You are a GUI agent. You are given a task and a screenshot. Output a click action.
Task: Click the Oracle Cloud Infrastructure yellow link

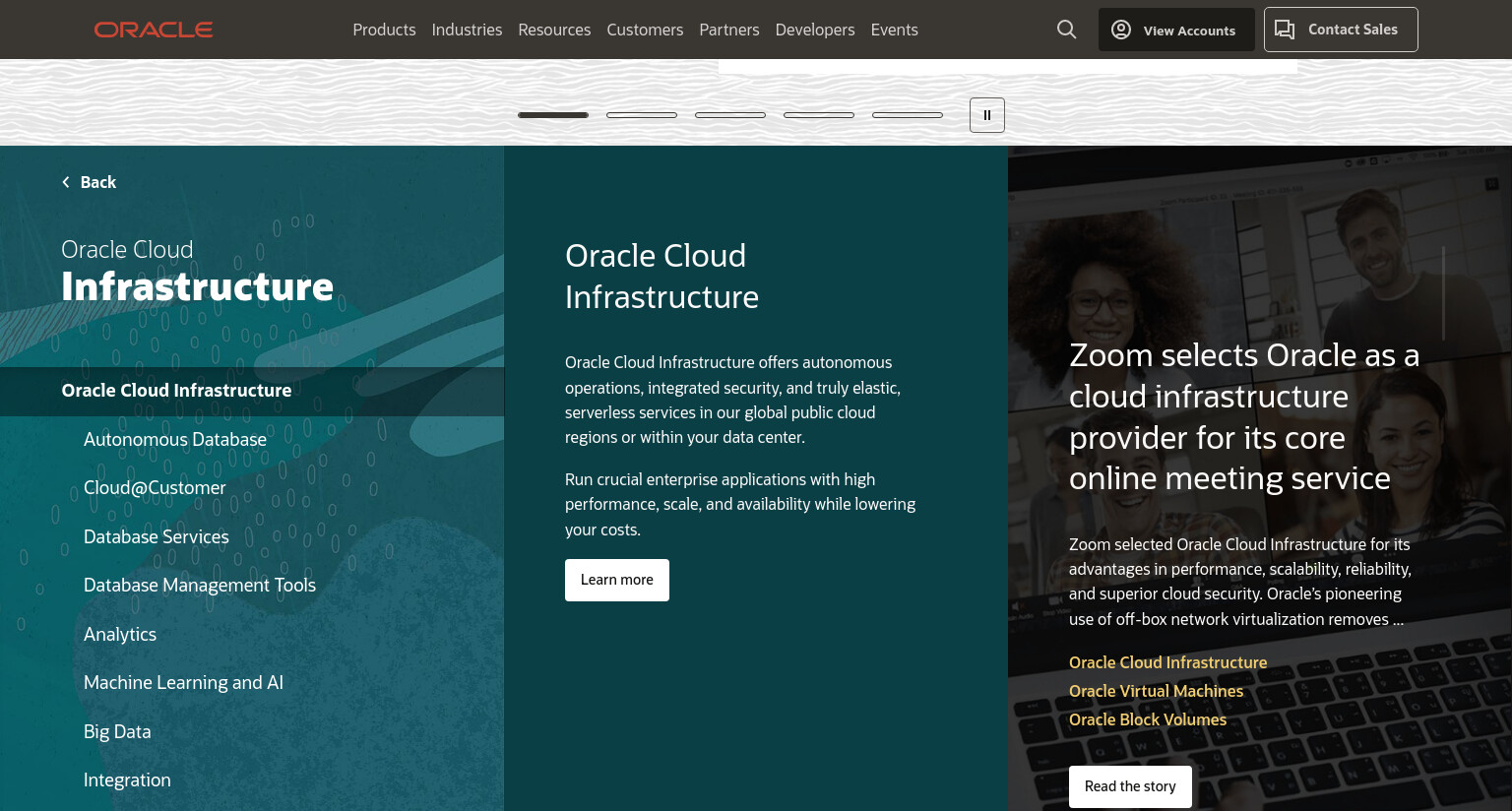[1168, 662]
